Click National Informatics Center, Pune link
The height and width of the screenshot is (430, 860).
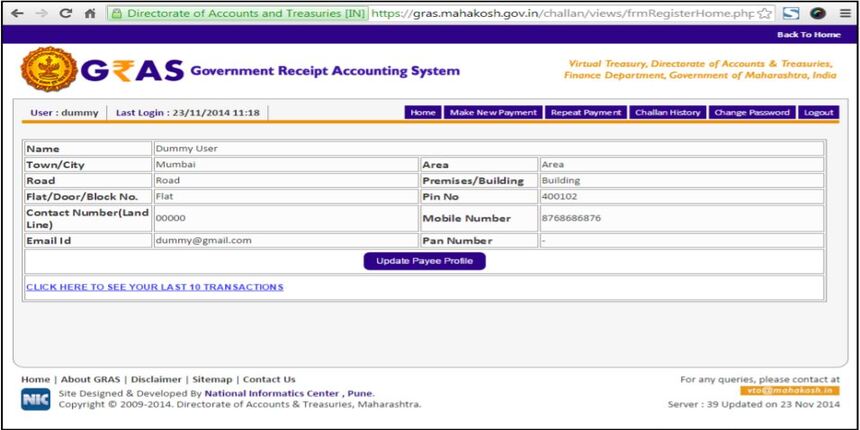[289, 393]
